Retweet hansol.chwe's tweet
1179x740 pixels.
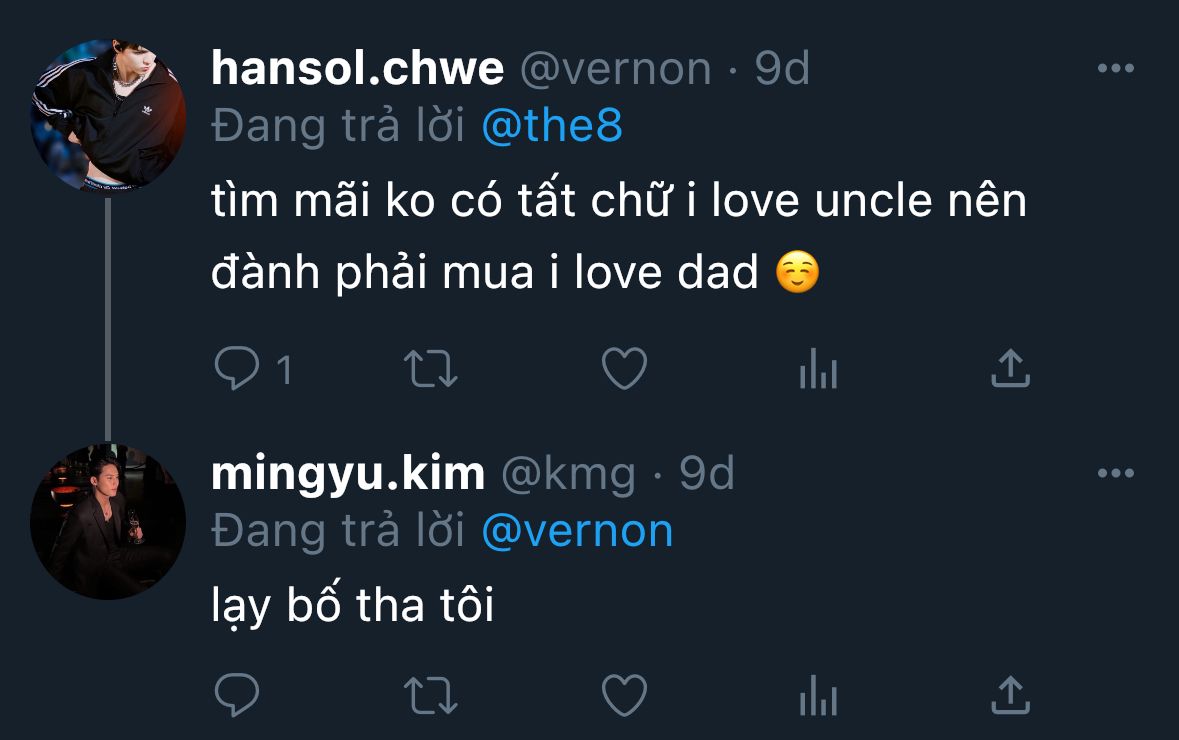430,370
